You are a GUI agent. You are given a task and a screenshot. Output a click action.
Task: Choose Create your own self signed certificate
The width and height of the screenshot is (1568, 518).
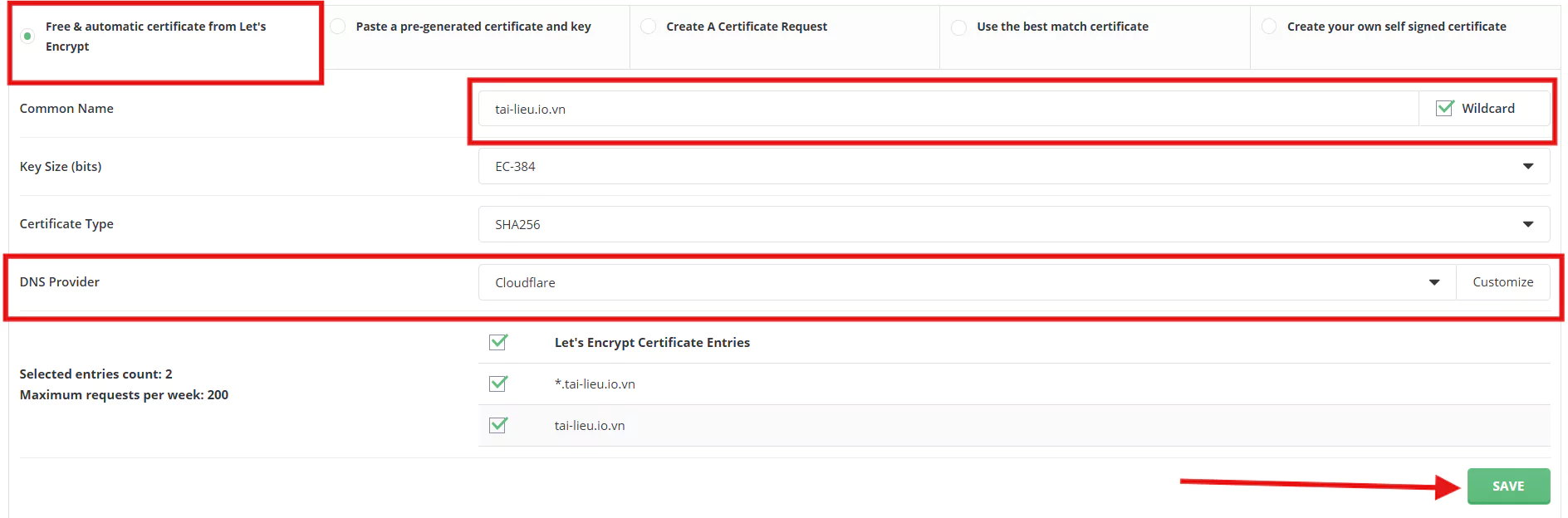coord(1269,27)
